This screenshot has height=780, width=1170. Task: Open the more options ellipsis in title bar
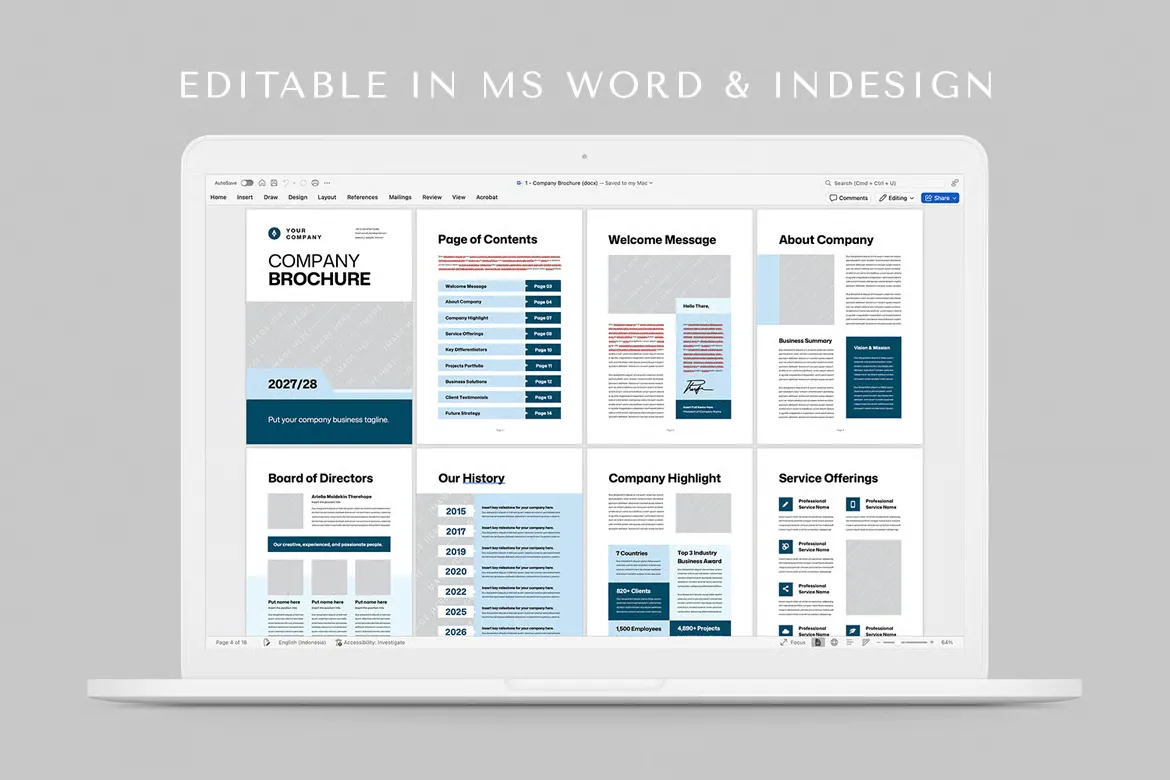327,183
